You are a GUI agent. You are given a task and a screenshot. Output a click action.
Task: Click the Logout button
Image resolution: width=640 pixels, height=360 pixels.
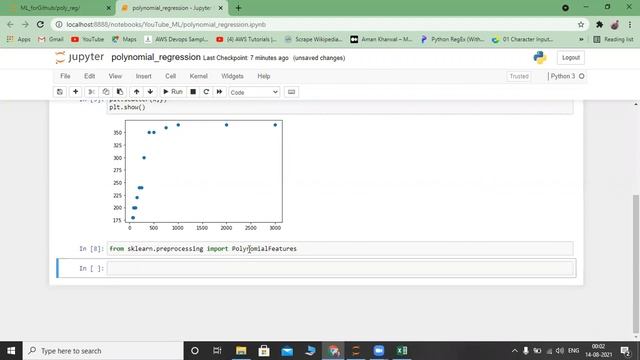[x=571, y=58]
